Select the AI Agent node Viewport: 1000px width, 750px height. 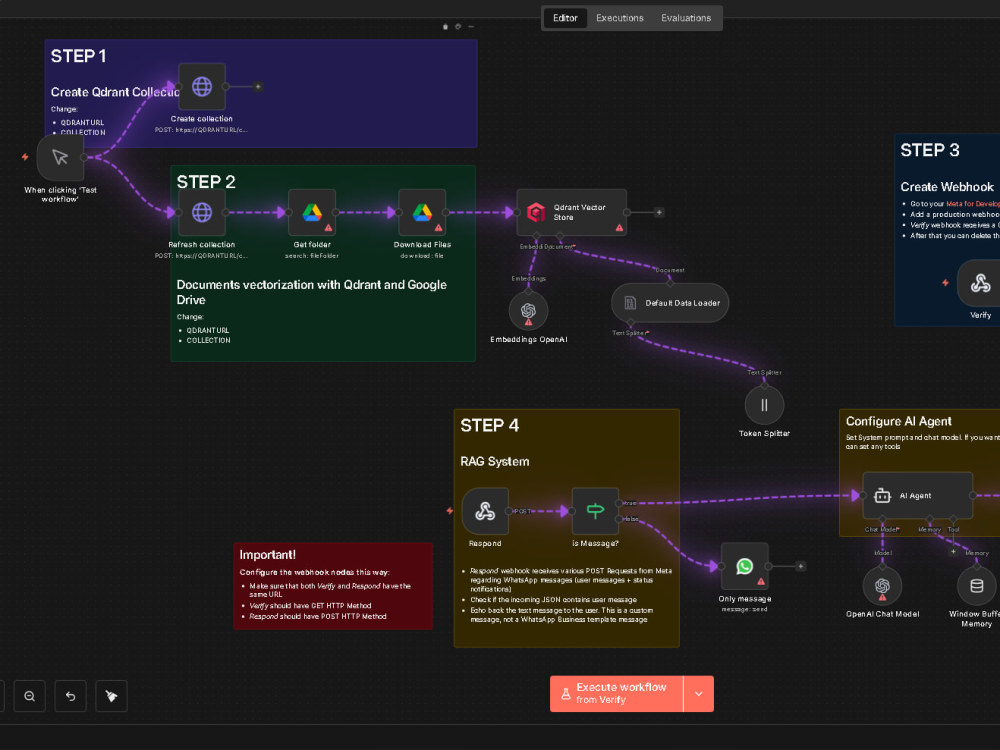[x=918, y=496]
